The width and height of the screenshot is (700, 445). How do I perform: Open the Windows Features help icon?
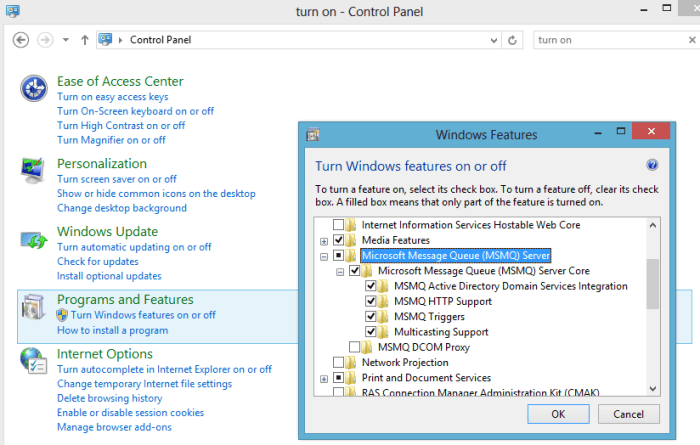(x=652, y=165)
